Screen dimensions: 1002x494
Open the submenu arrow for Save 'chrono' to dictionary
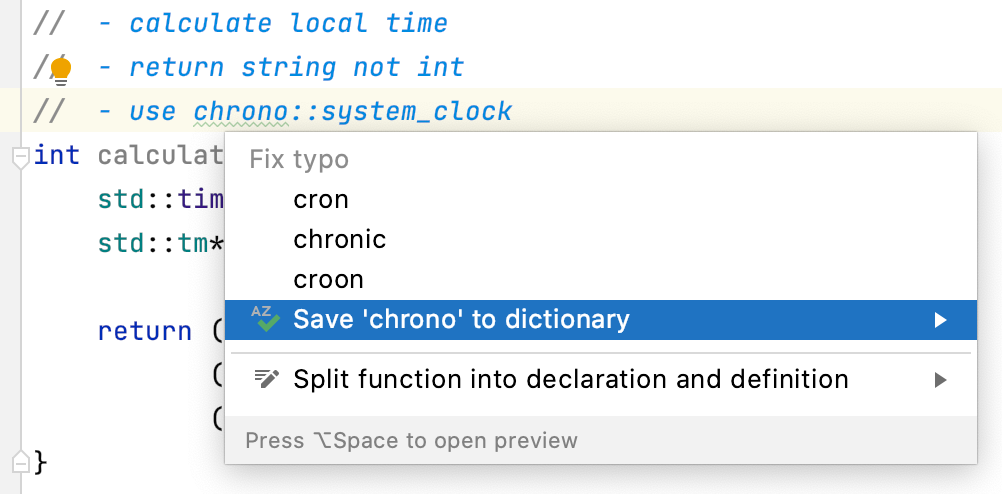940,320
